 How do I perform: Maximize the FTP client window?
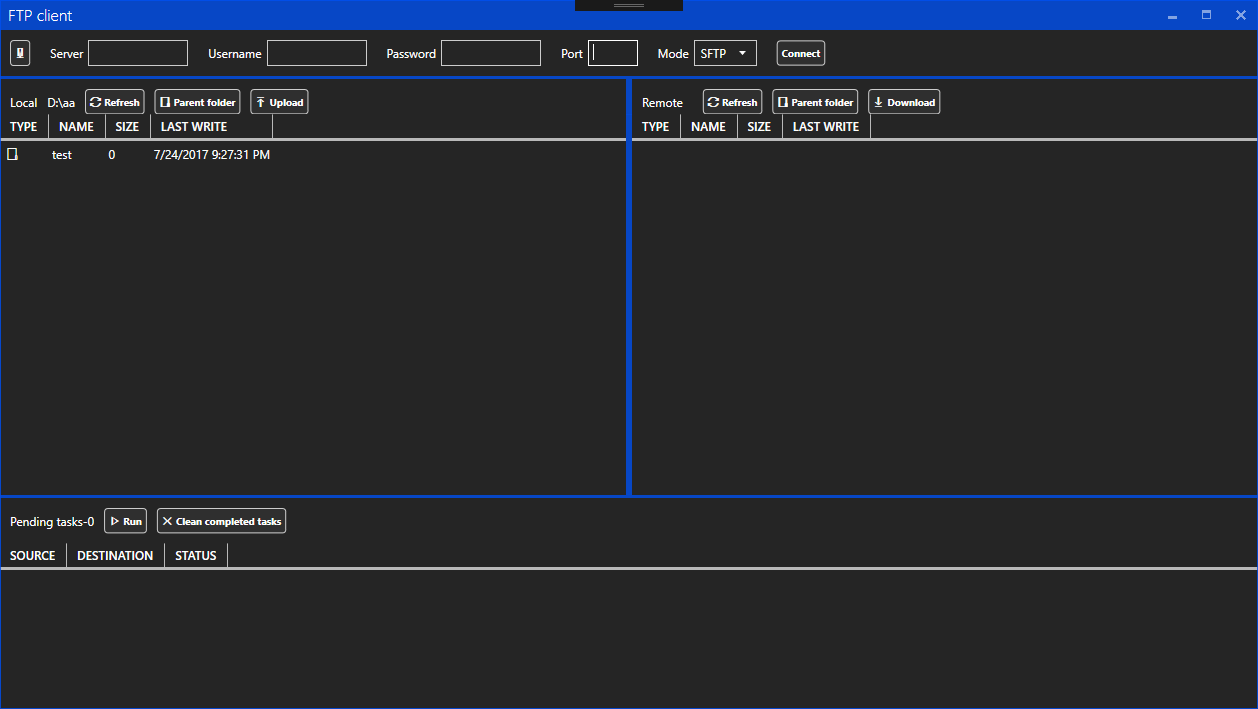pyautogui.click(x=1206, y=16)
